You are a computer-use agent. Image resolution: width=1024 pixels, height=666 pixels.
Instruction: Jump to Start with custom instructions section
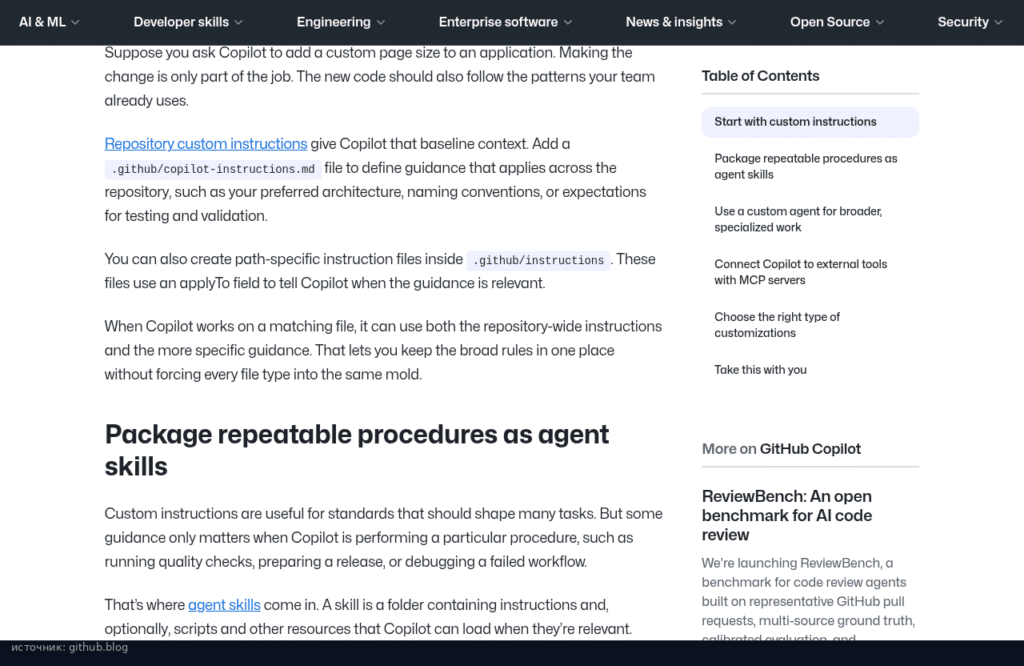pyautogui.click(x=810, y=122)
